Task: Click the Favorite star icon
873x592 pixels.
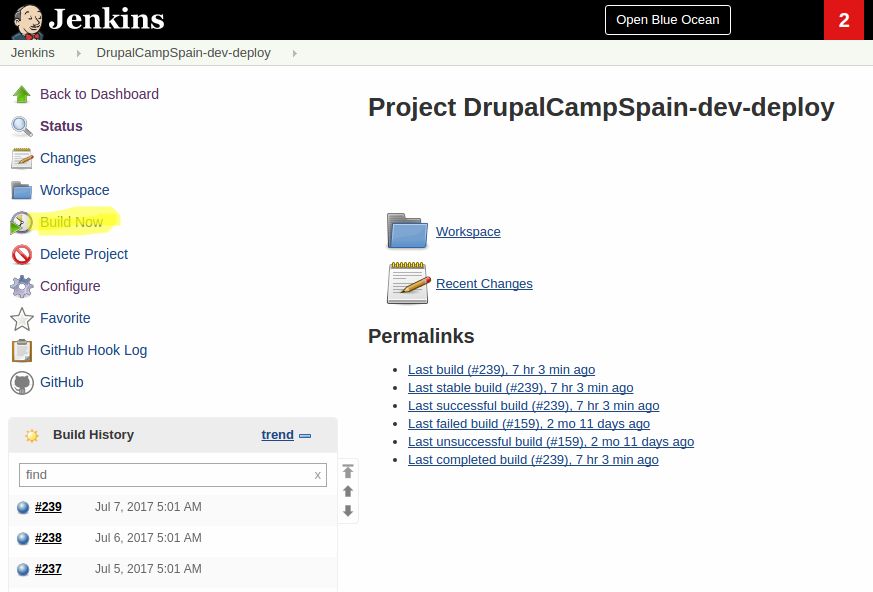Action: [22, 319]
